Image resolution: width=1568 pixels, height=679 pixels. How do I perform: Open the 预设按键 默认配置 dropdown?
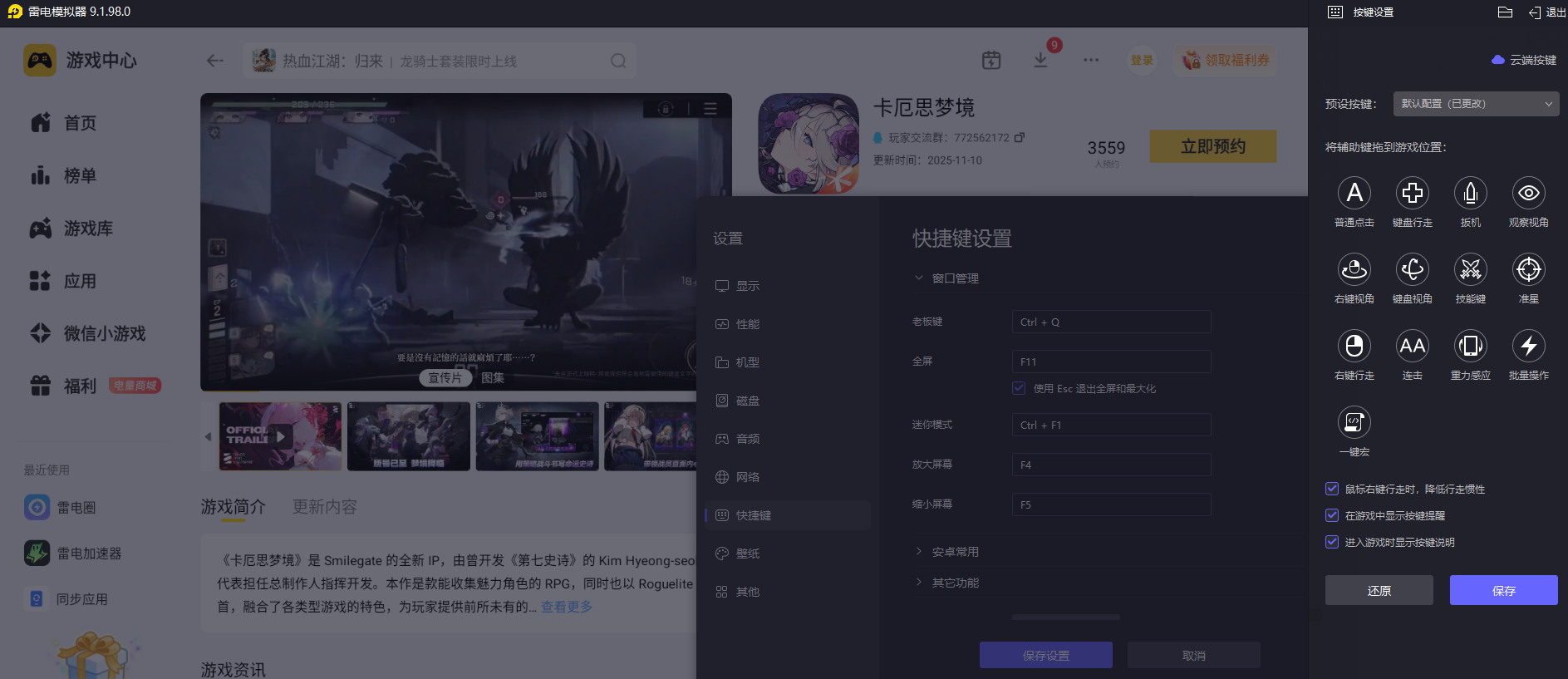[x=1476, y=104]
